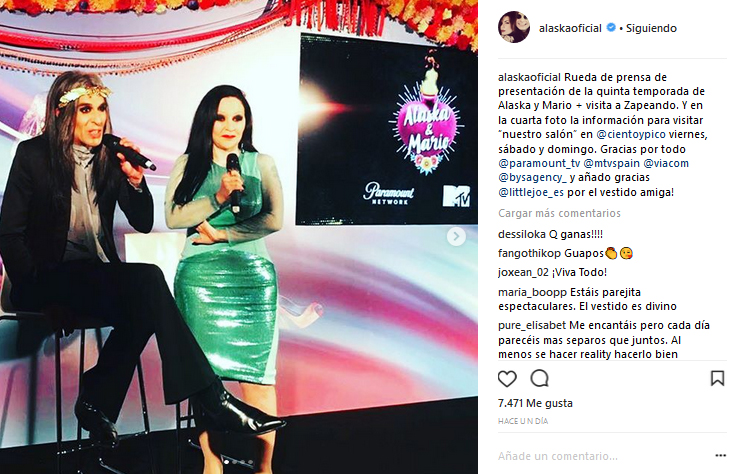This screenshot has width=730, height=474.
Task: Go to next photo with carousel arrow
Action: point(456,237)
